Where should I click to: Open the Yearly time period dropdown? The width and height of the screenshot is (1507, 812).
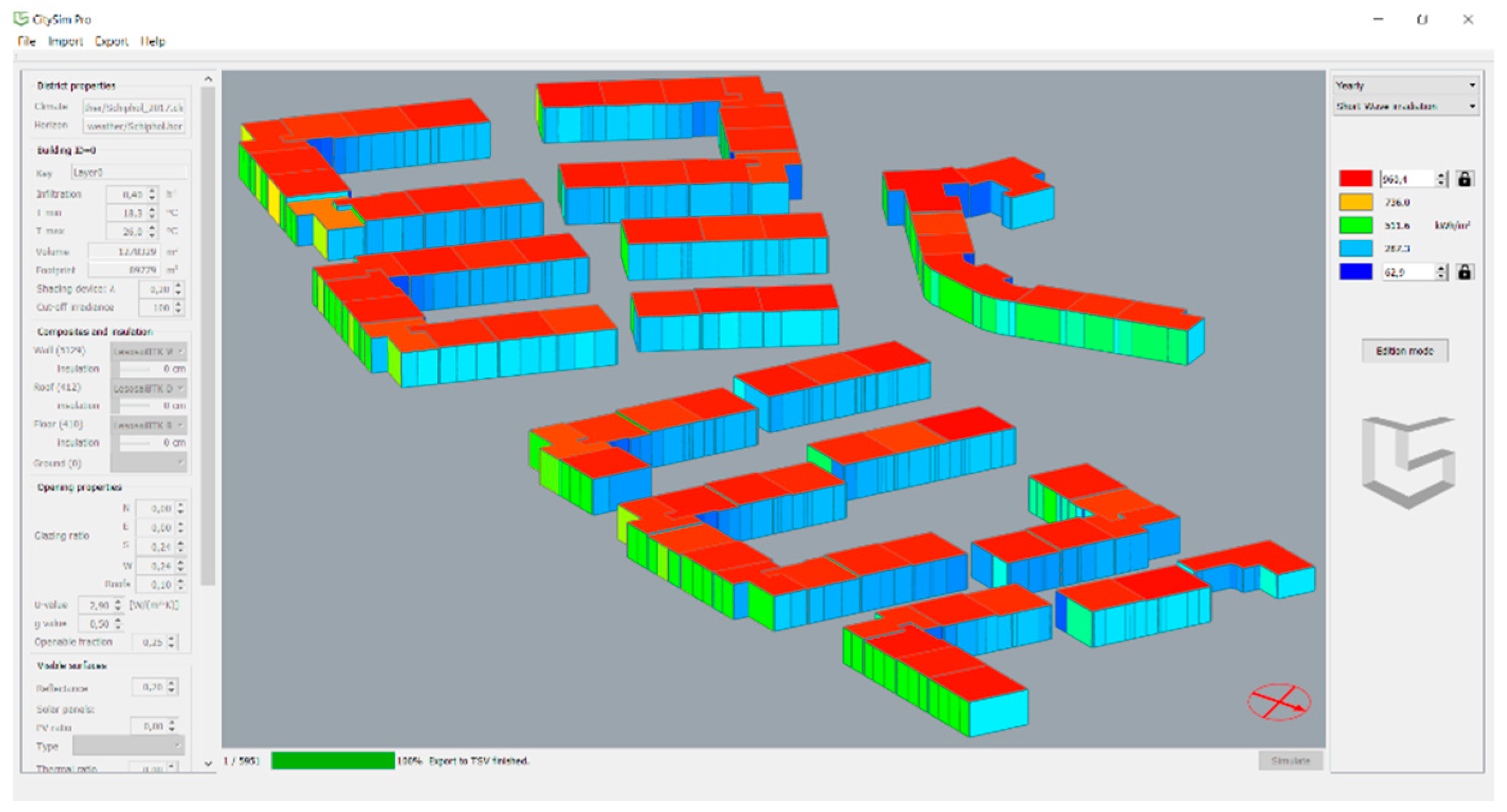[1405, 85]
